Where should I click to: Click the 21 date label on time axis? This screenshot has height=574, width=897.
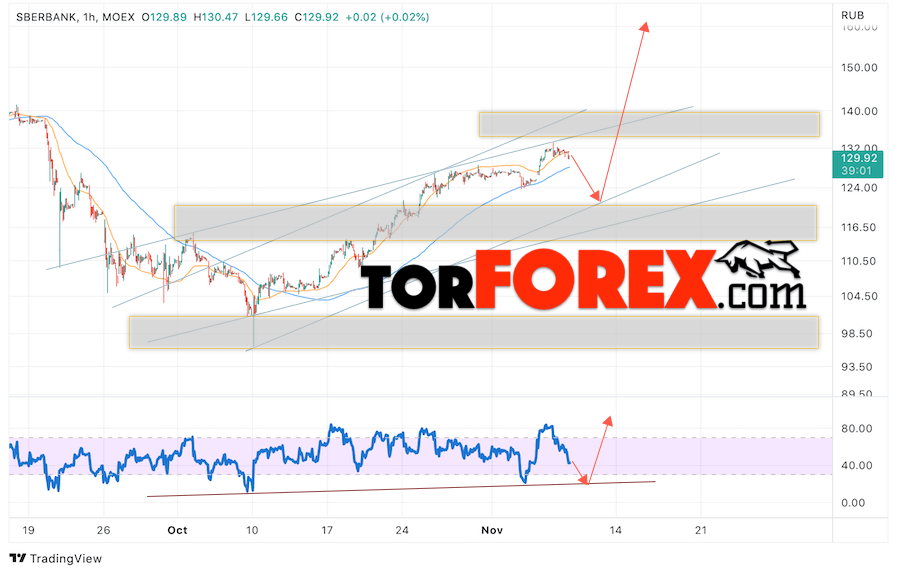[x=701, y=531]
